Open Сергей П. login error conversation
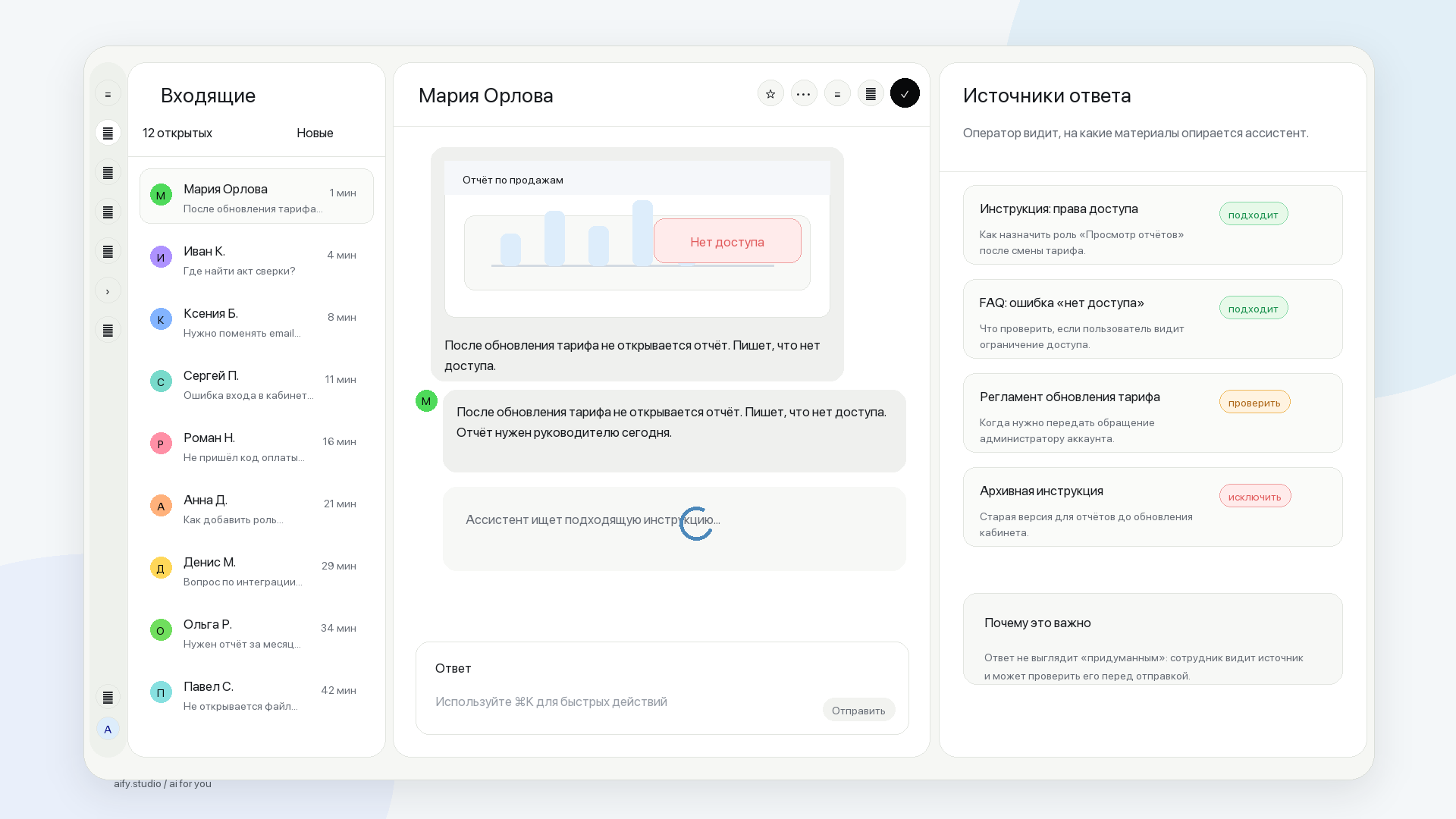Screen dimensions: 1456x819 point(256,384)
